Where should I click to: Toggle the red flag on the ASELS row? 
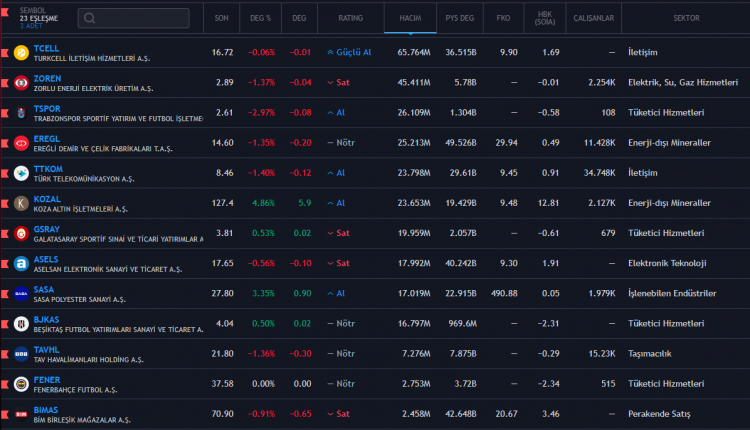click(5, 264)
